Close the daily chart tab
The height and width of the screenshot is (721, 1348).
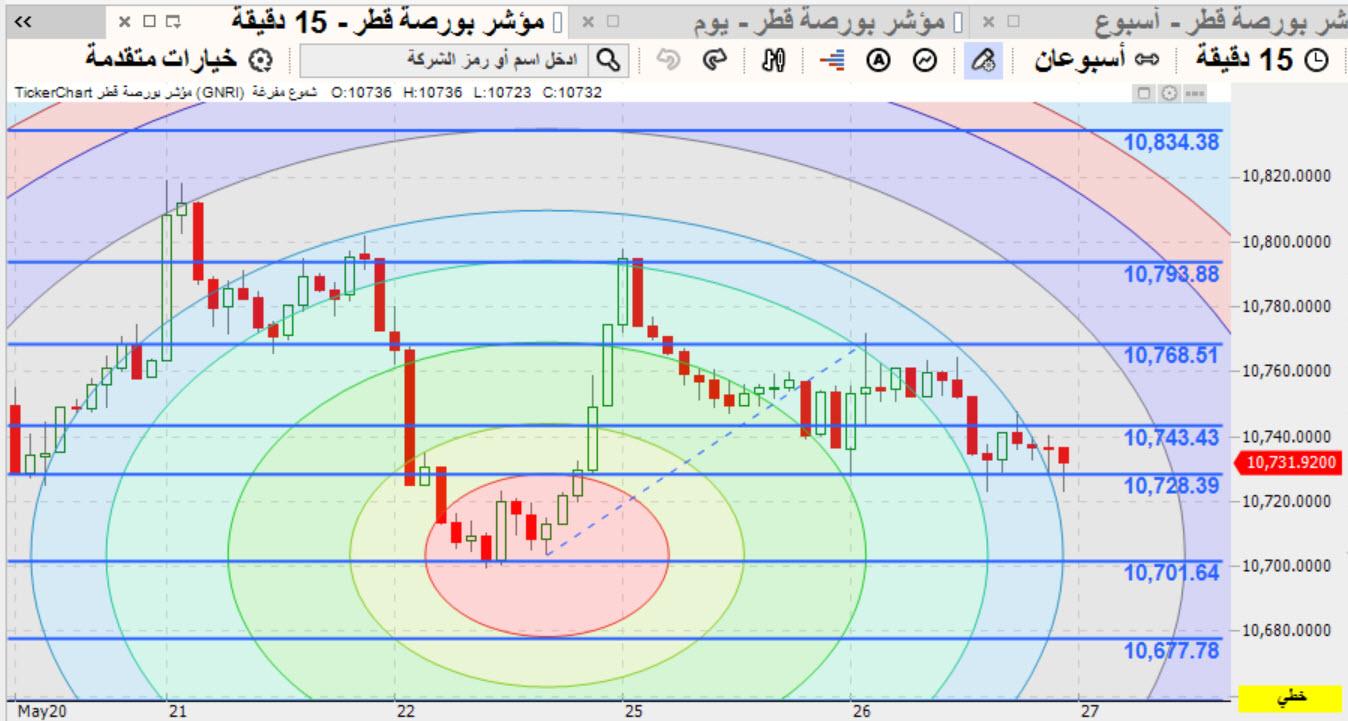589,21
